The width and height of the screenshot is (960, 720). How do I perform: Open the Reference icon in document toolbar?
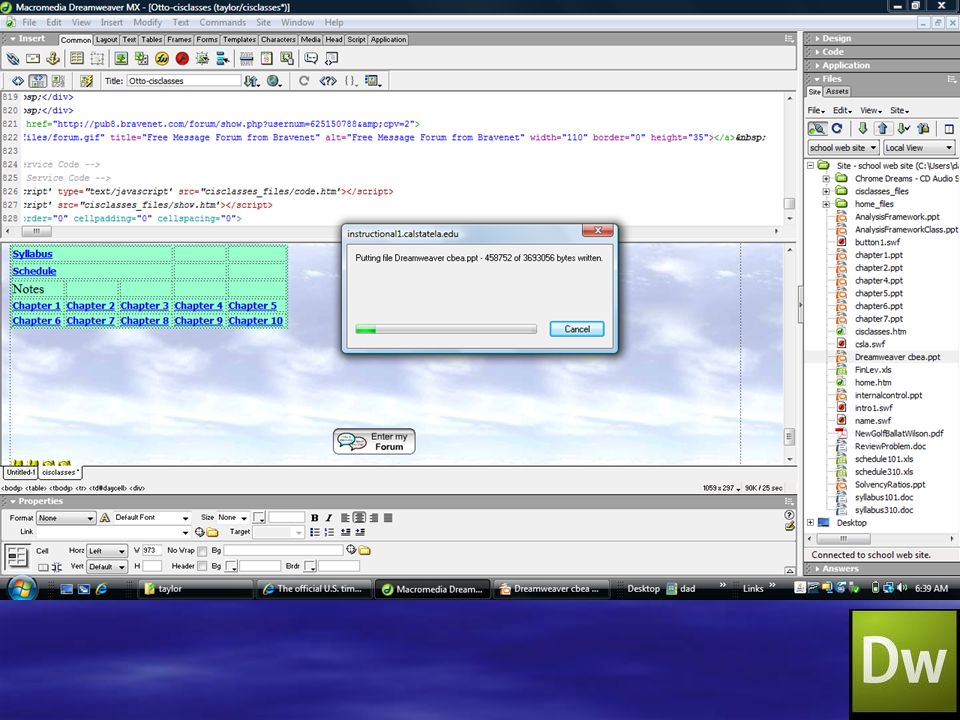pos(328,81)
